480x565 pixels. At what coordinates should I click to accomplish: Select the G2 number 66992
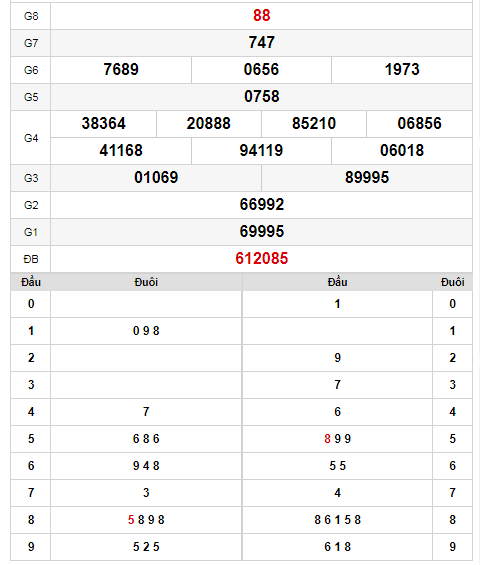pyautogui.click(x=262, y=205)
